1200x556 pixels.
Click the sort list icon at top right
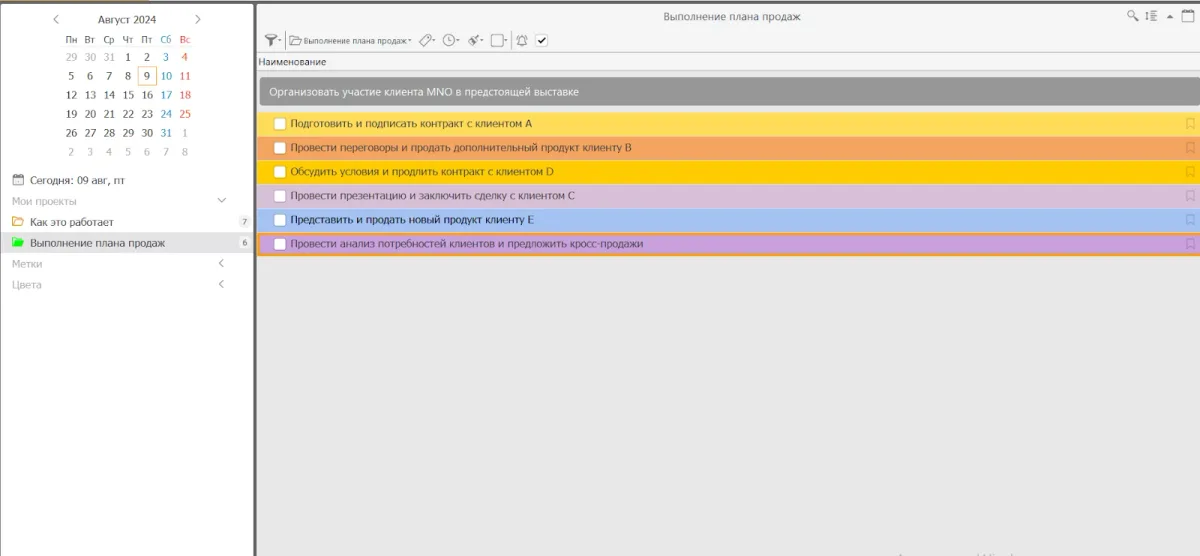pyautogui.click(x=1151, y=16)
